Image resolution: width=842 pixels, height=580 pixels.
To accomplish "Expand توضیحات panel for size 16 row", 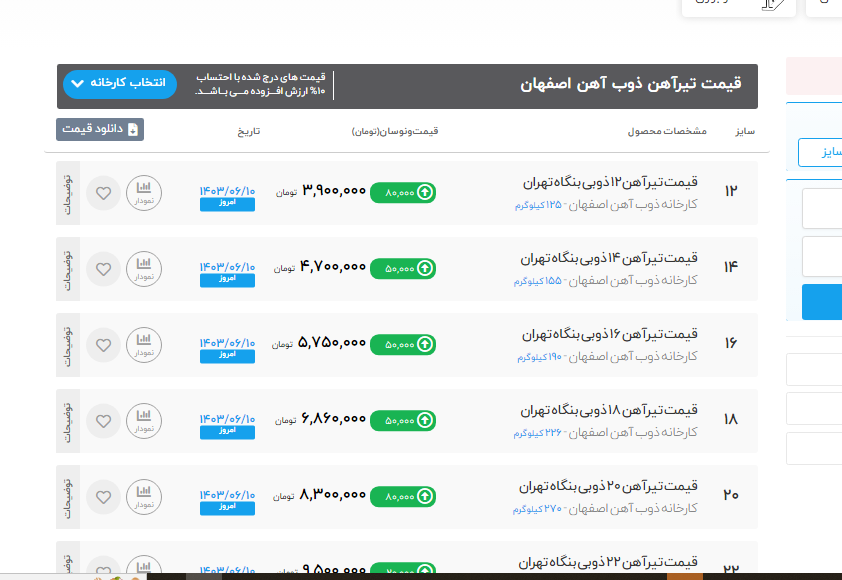I will pyautogui.click(x=68, y=345).
